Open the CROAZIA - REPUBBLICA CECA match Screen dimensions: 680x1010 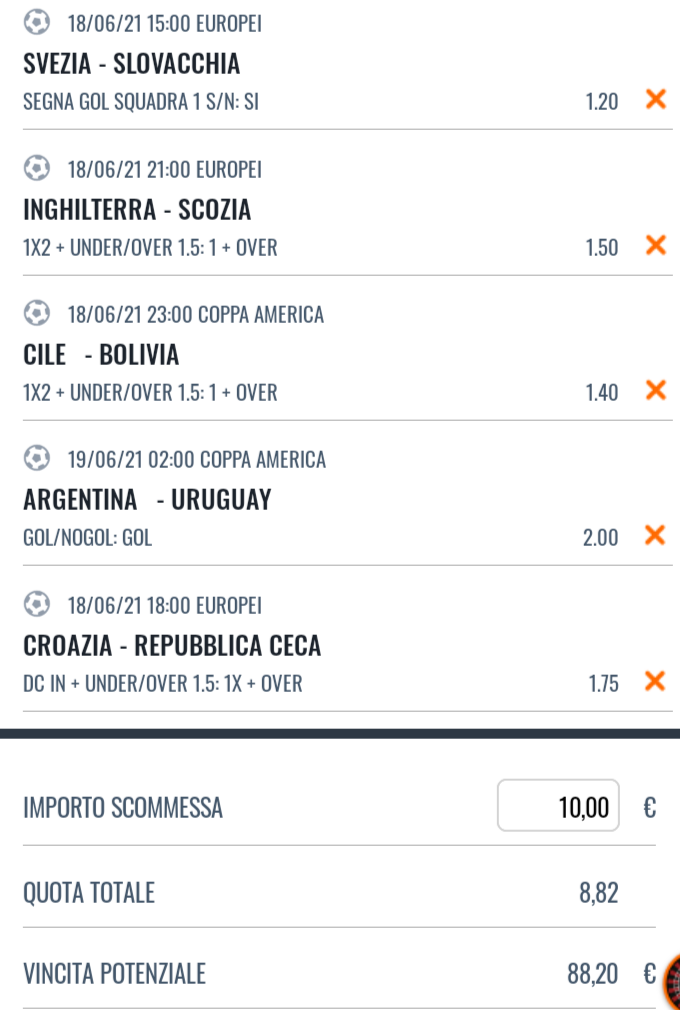click(x=172, y=646)
